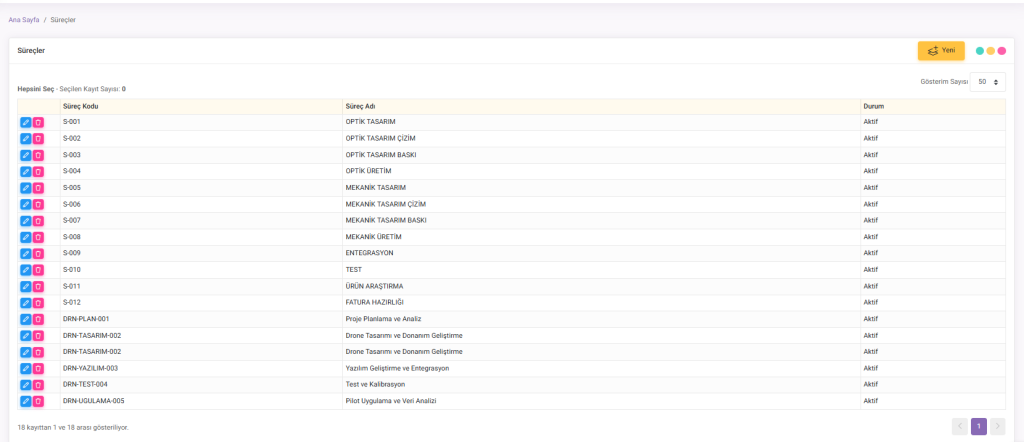Click the teal color dot
The image size is (1024, 442).
coord(980,51)
